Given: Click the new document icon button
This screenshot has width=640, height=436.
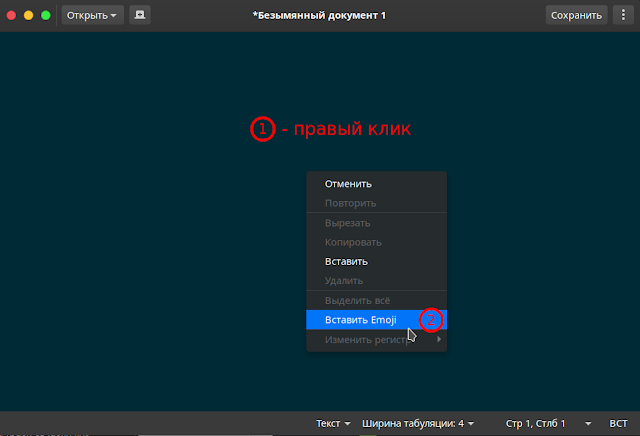Looking at the screenshot, I should (x=140, y=15).
